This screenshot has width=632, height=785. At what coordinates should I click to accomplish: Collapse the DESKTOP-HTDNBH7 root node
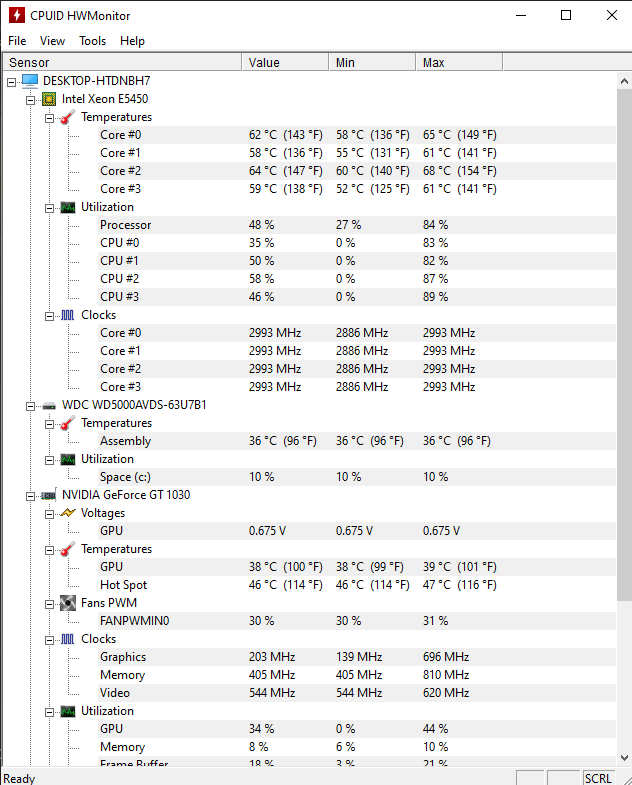[12, 82]
